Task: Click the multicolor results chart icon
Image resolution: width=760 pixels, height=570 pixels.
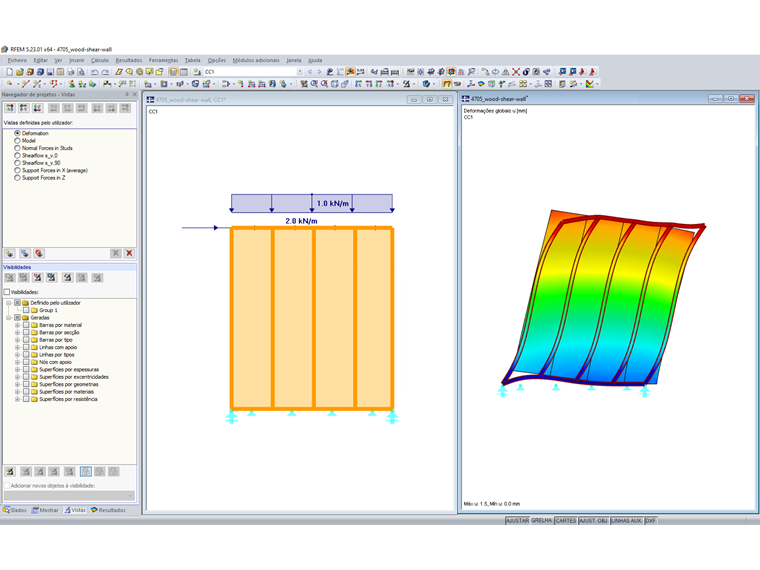Action: 589,84
